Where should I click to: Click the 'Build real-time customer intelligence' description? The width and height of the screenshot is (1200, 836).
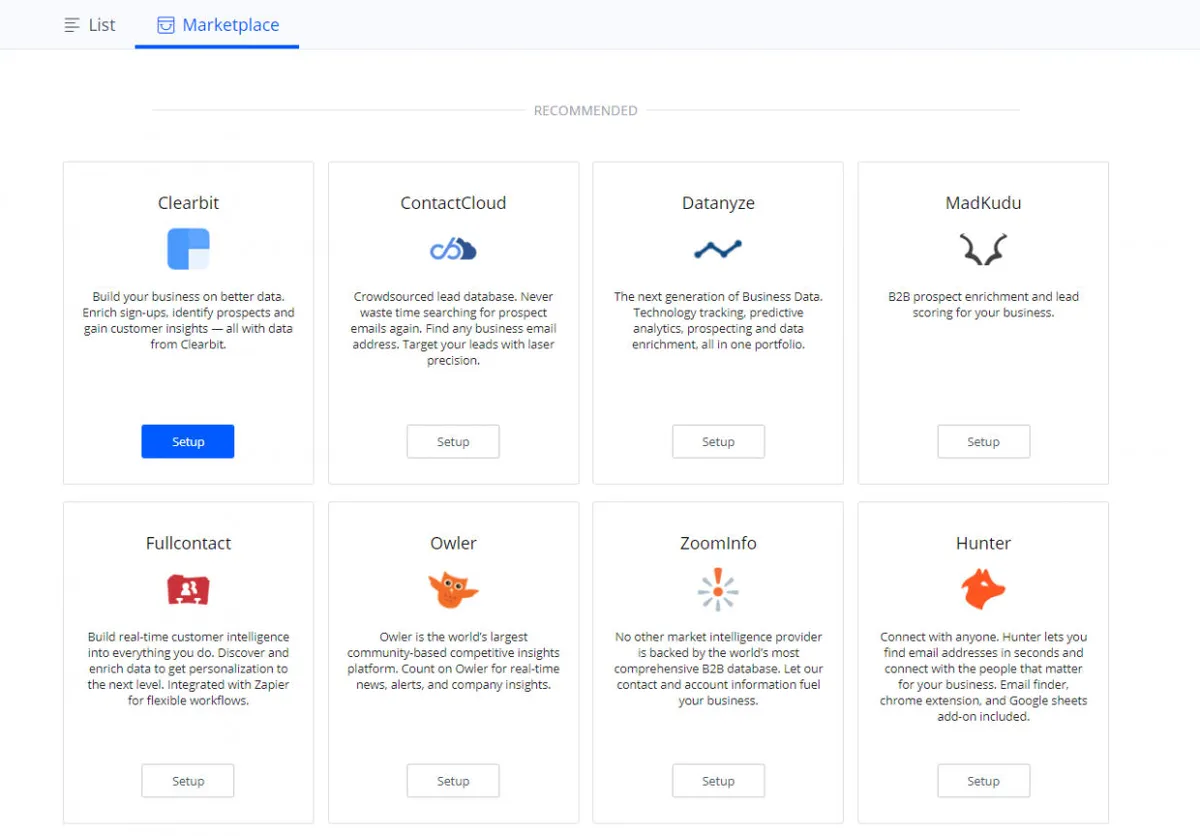click(188, 668)
